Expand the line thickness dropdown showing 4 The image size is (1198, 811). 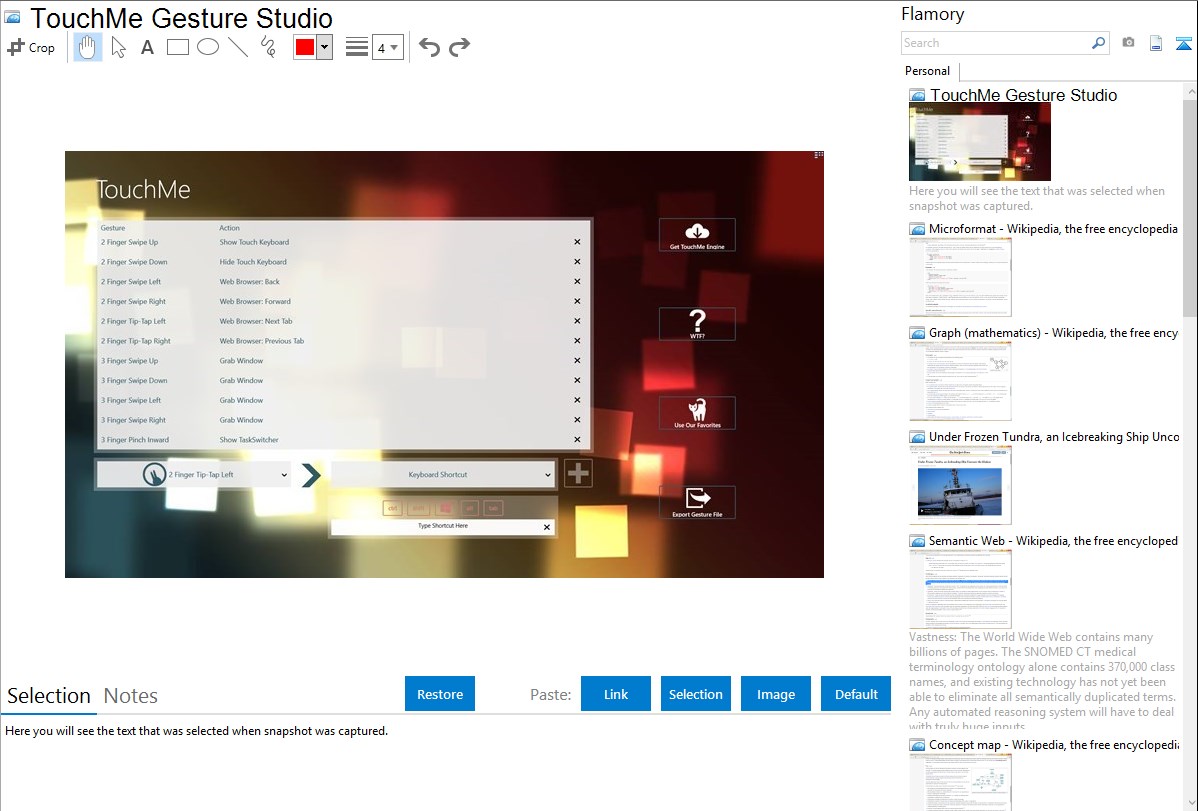coord(387,47)
